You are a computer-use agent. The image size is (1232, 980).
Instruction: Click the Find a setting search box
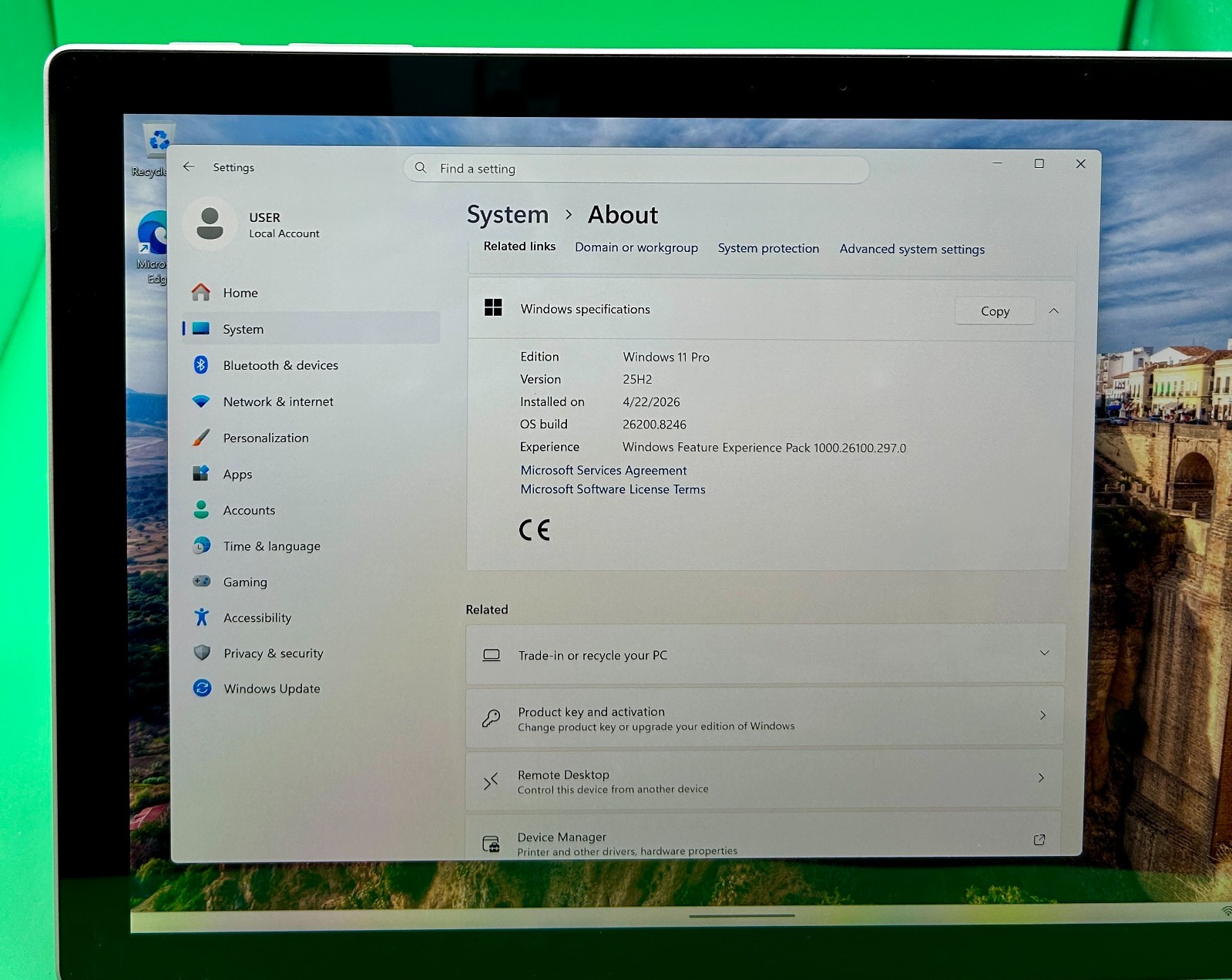[636, 169]
